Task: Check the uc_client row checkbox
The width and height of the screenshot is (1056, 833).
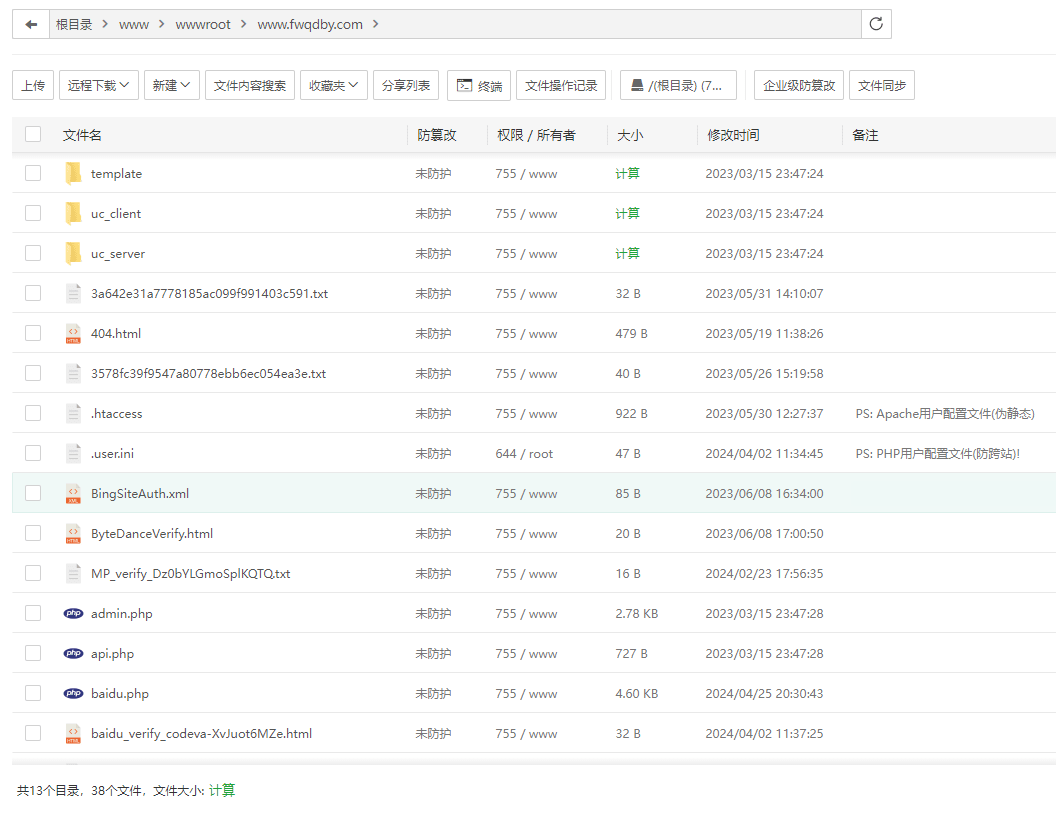Action: [33, 213]
